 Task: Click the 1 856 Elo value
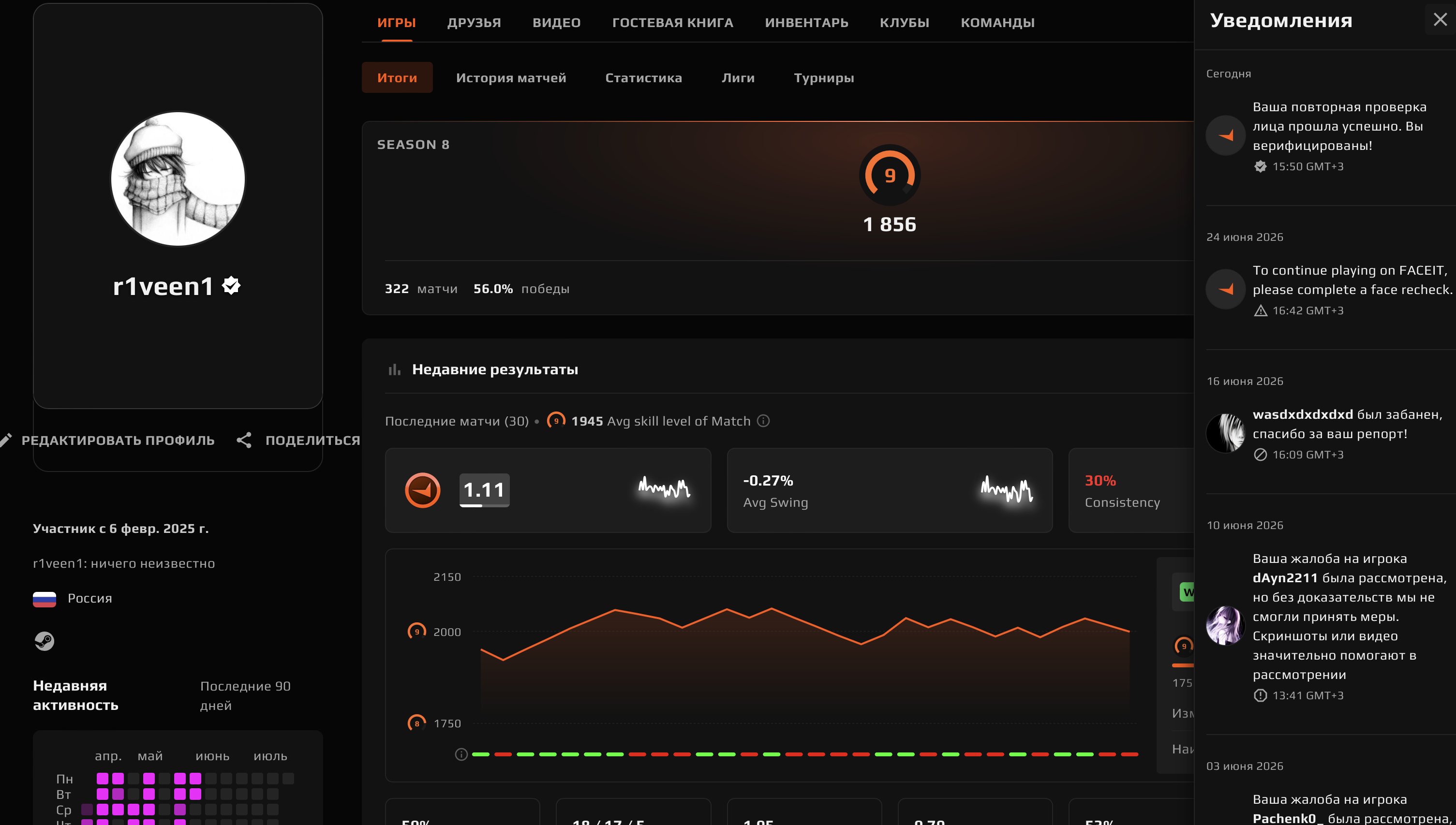(x=889, y=224)
